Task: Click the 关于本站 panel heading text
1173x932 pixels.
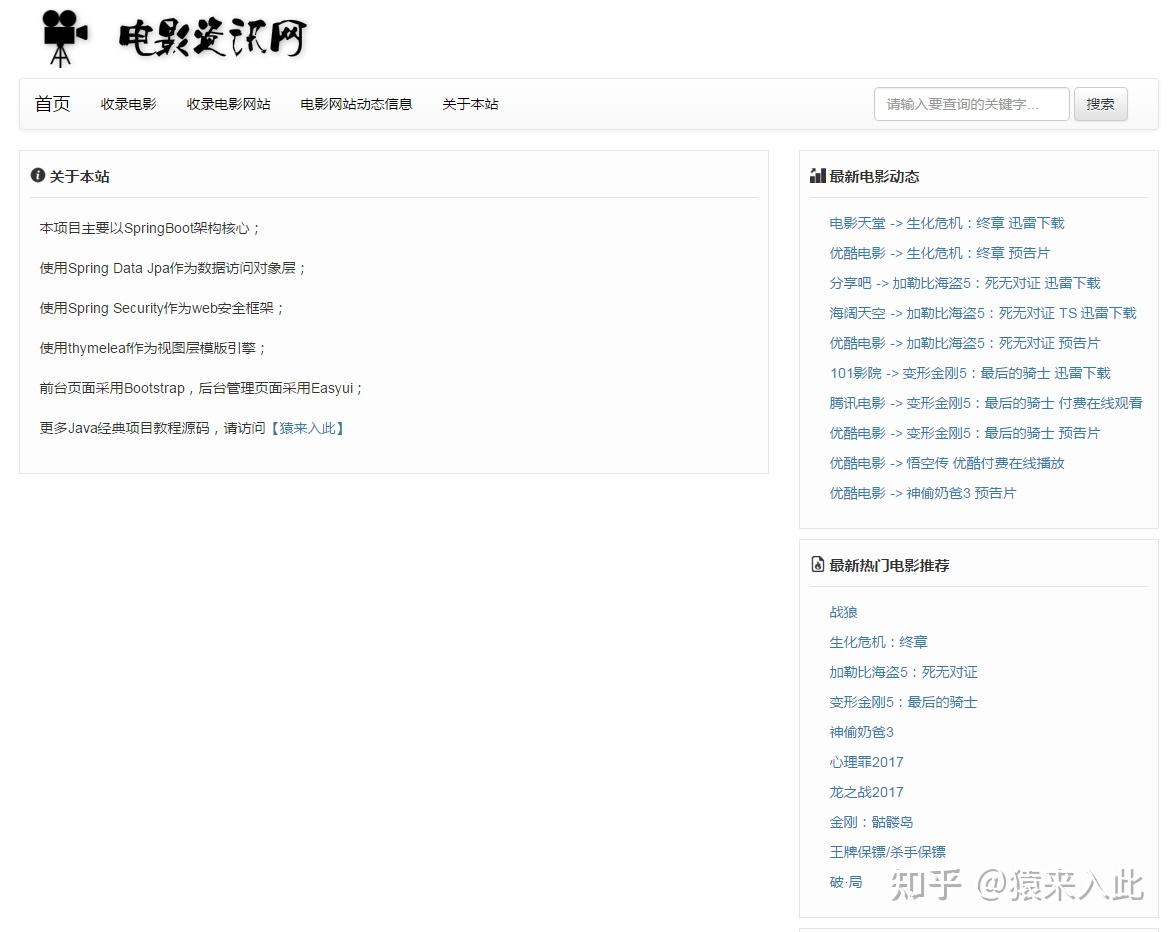Action: click(79, 176)
